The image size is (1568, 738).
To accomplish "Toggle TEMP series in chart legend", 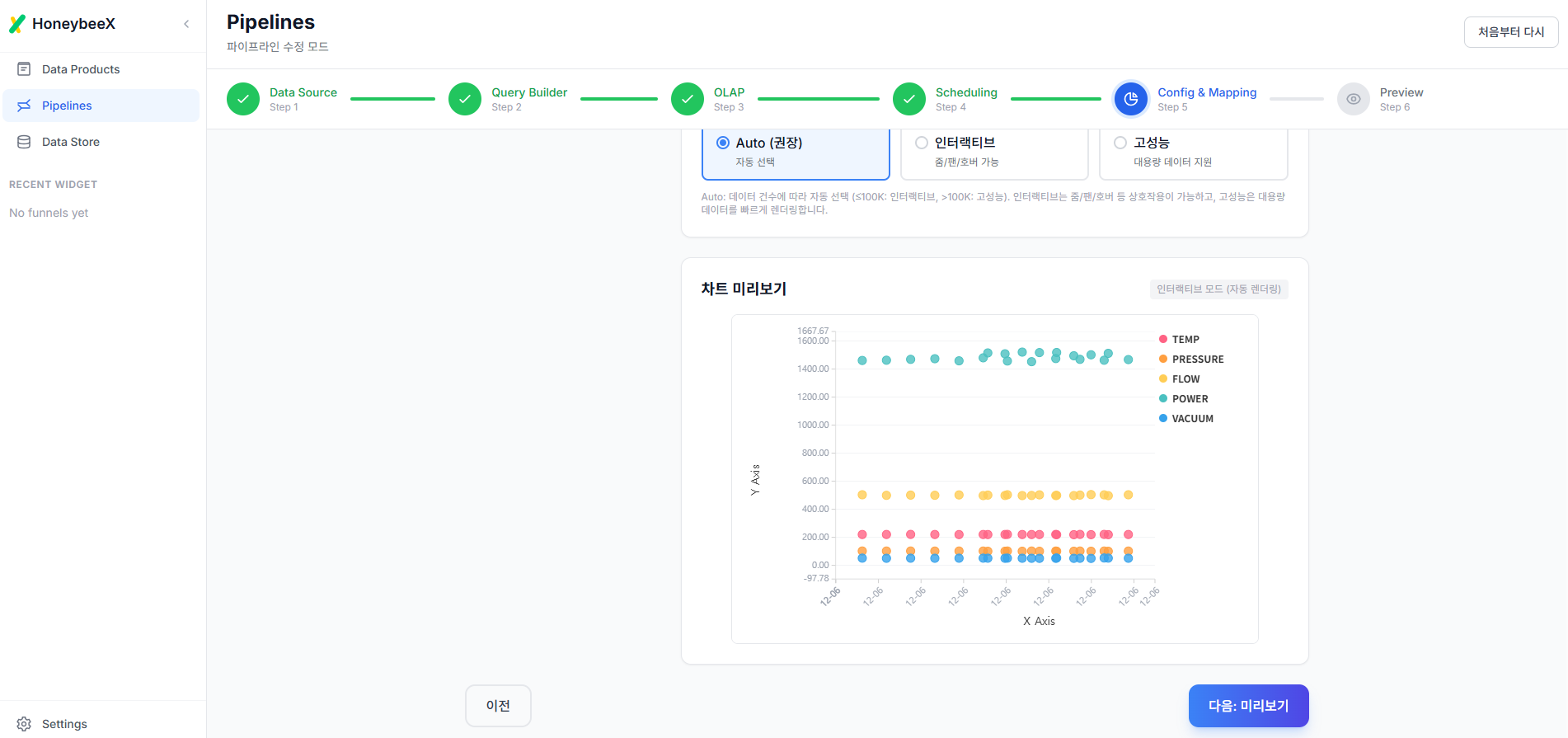I will [1179, 340].
